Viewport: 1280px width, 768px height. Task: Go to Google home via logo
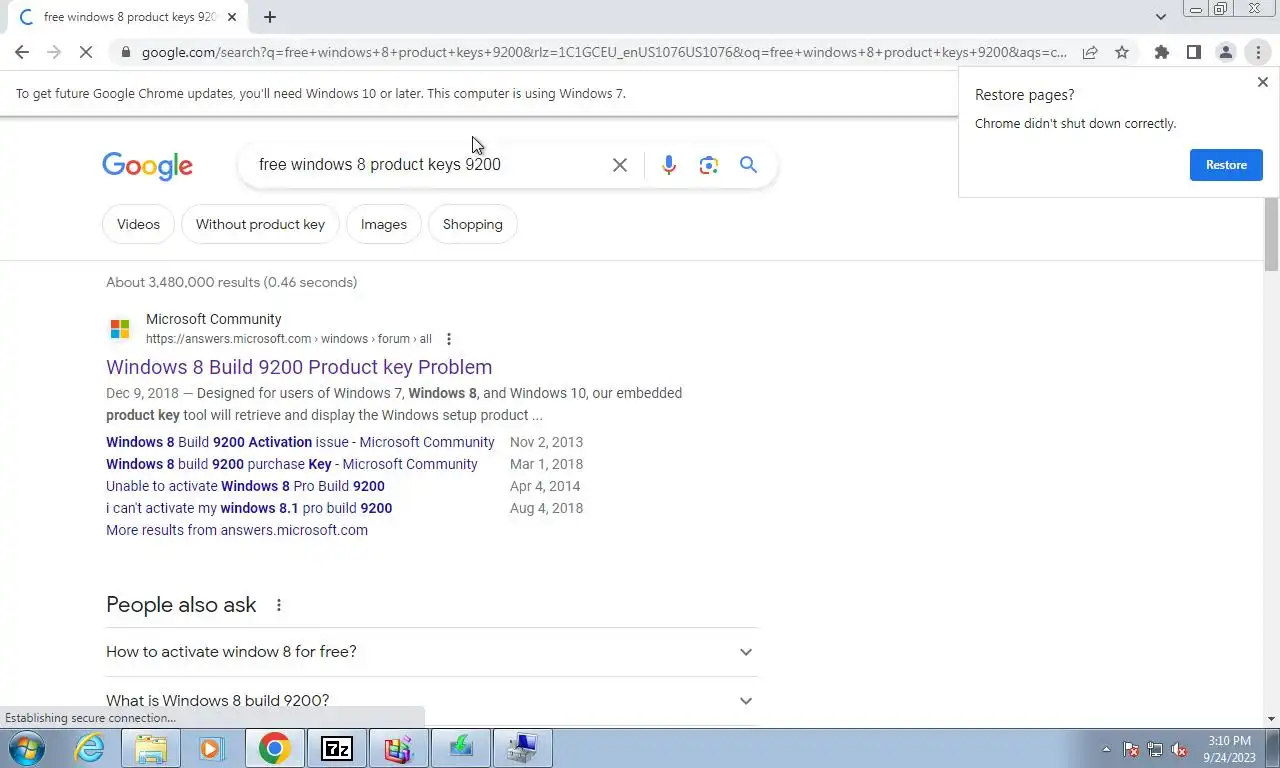point(147,166)
